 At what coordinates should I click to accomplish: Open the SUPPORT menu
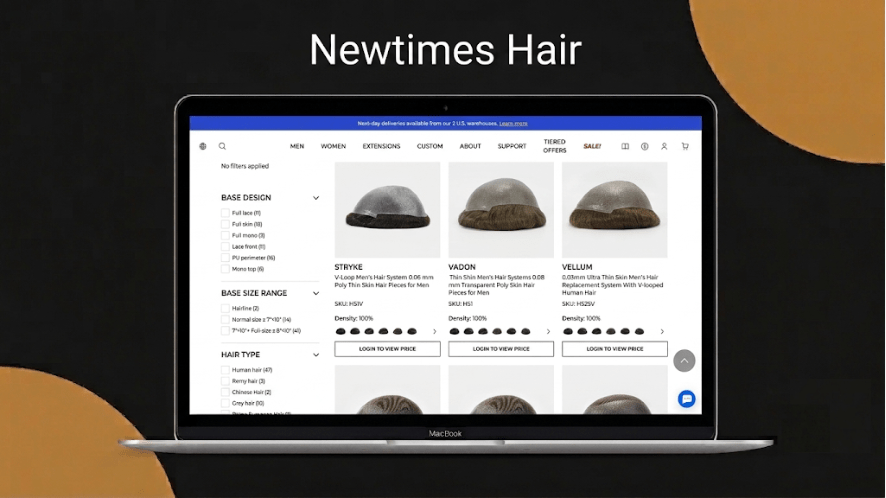click(512, 146)
